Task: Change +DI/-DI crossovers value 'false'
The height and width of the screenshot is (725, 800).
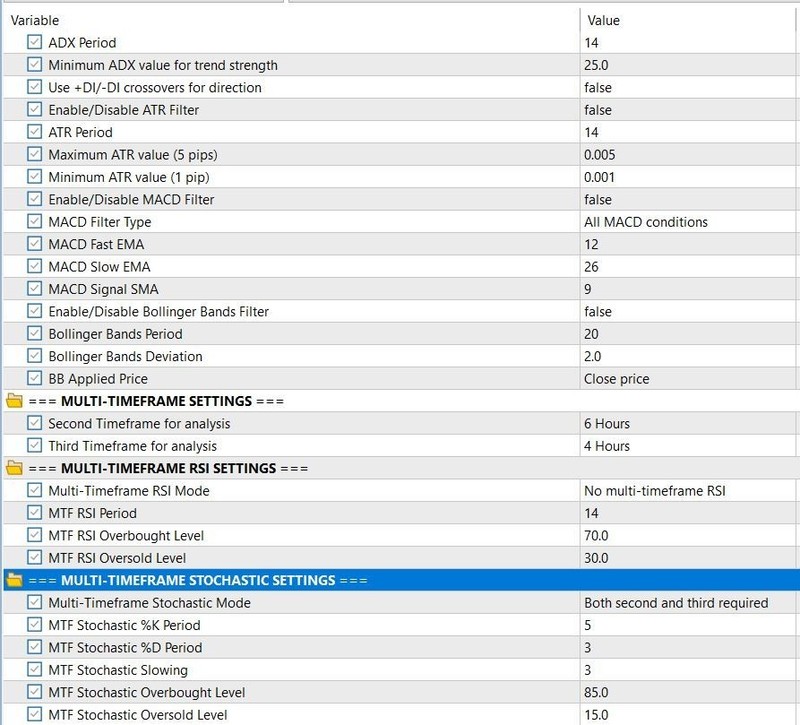Action: (x=689, y=87)
